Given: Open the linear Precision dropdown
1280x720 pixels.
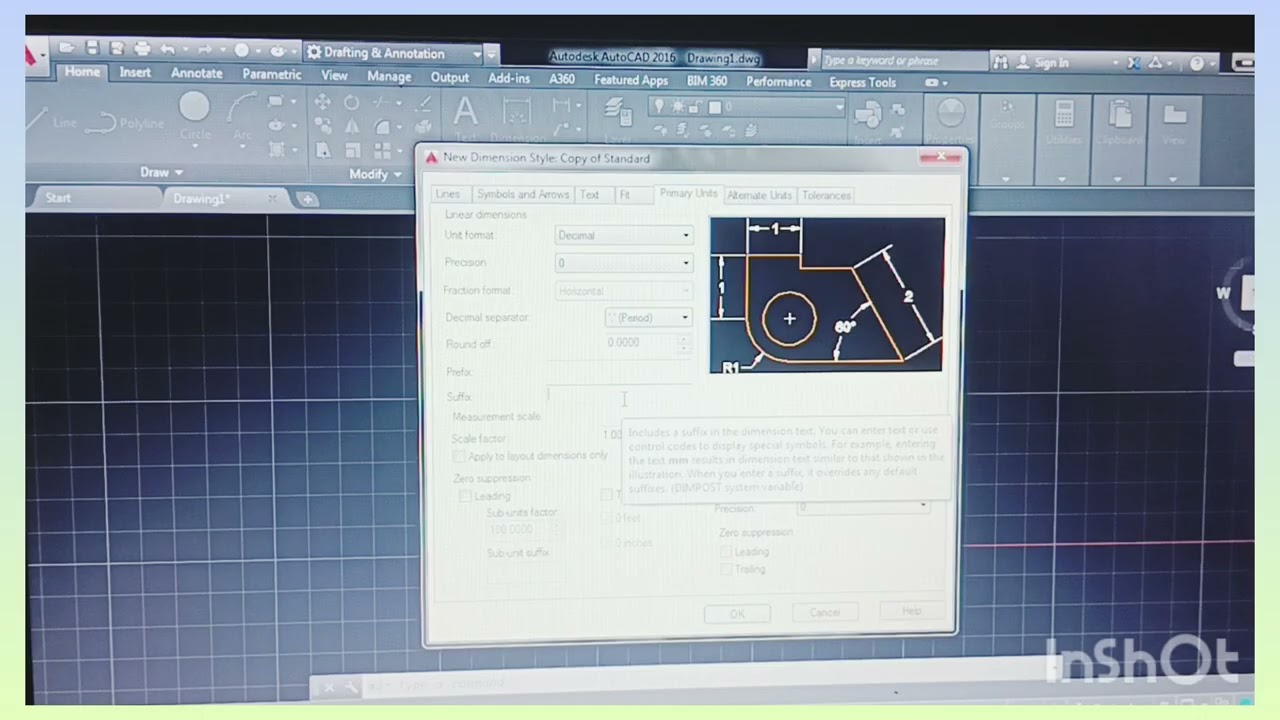Looking at the screenshot, I should click(624, 263).
